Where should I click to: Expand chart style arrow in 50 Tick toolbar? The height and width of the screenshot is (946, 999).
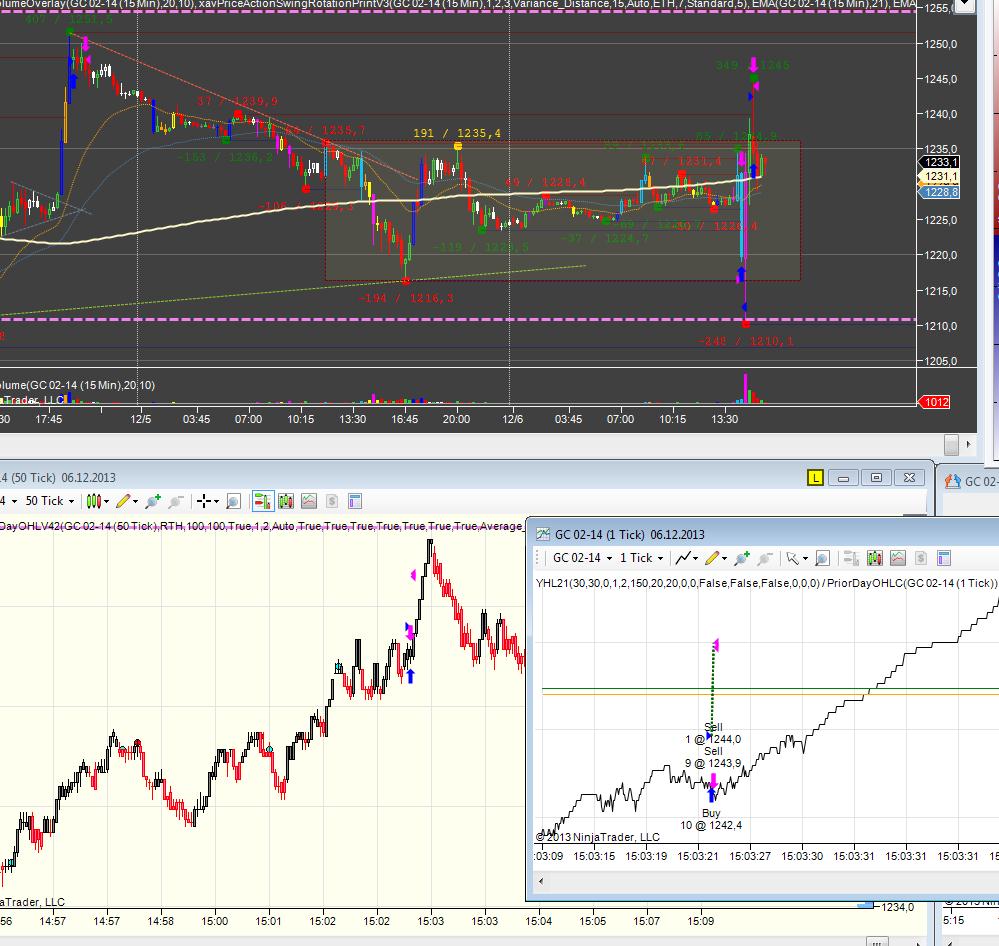(x=106, y=502)
